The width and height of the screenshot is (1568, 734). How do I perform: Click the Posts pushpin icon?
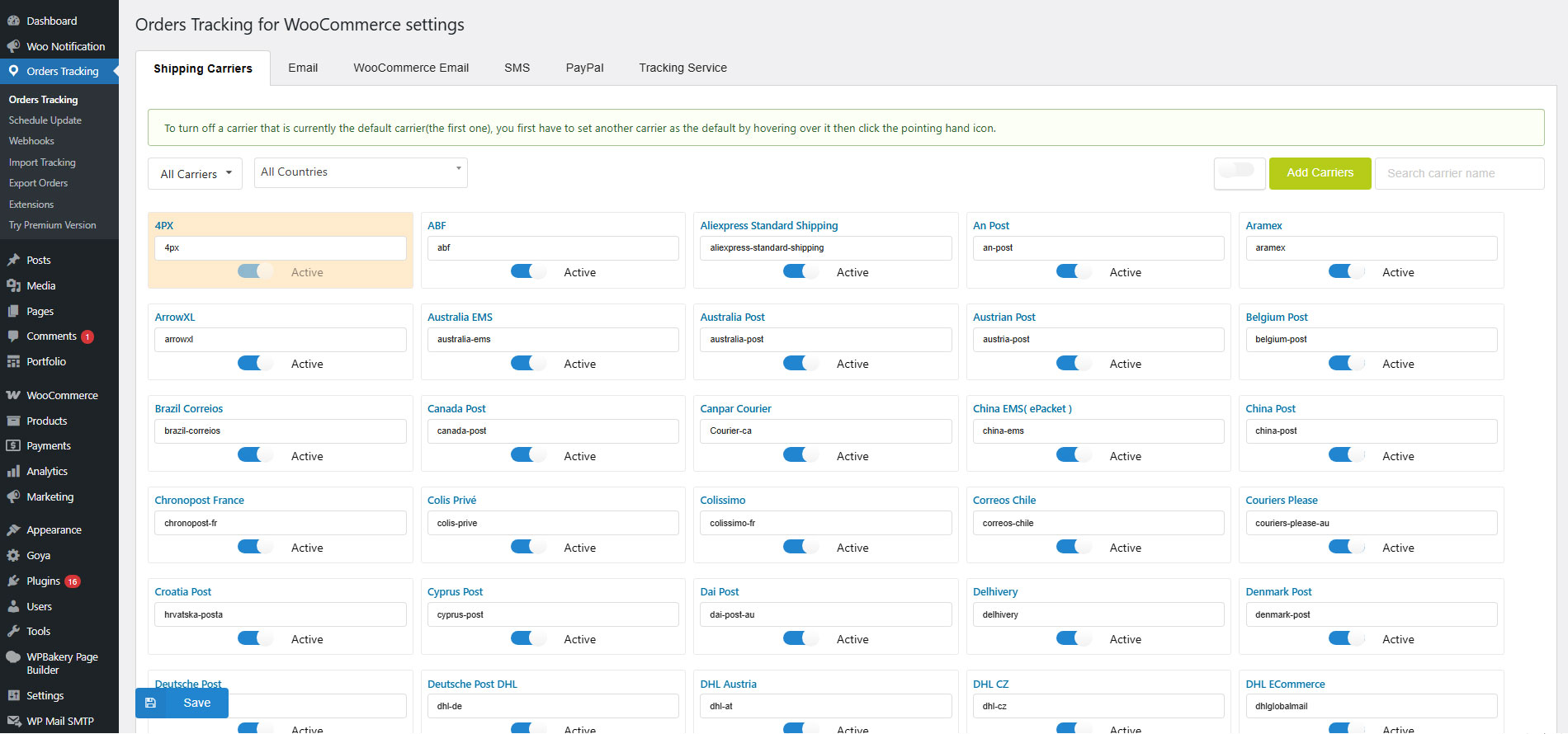point(13,260)
